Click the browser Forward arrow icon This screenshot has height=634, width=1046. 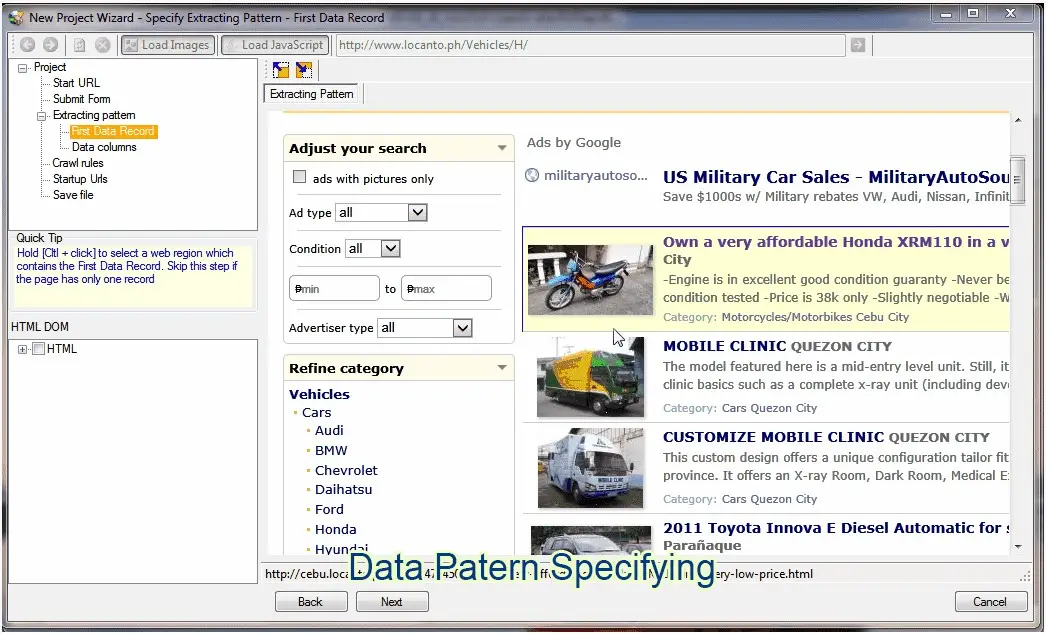pos(51,45)
